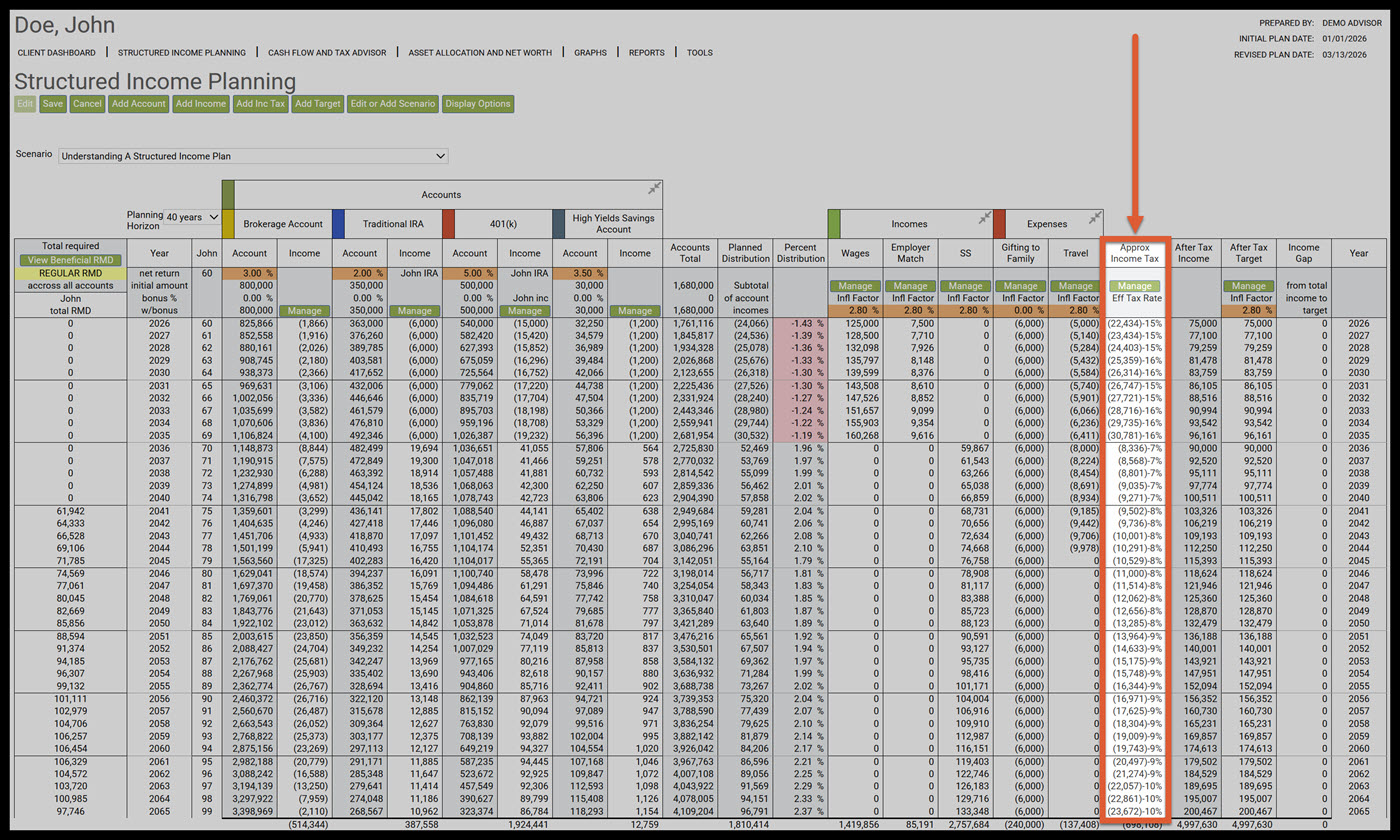
Task: Select the 401(k) red color swatch
Action: point(448,223)
